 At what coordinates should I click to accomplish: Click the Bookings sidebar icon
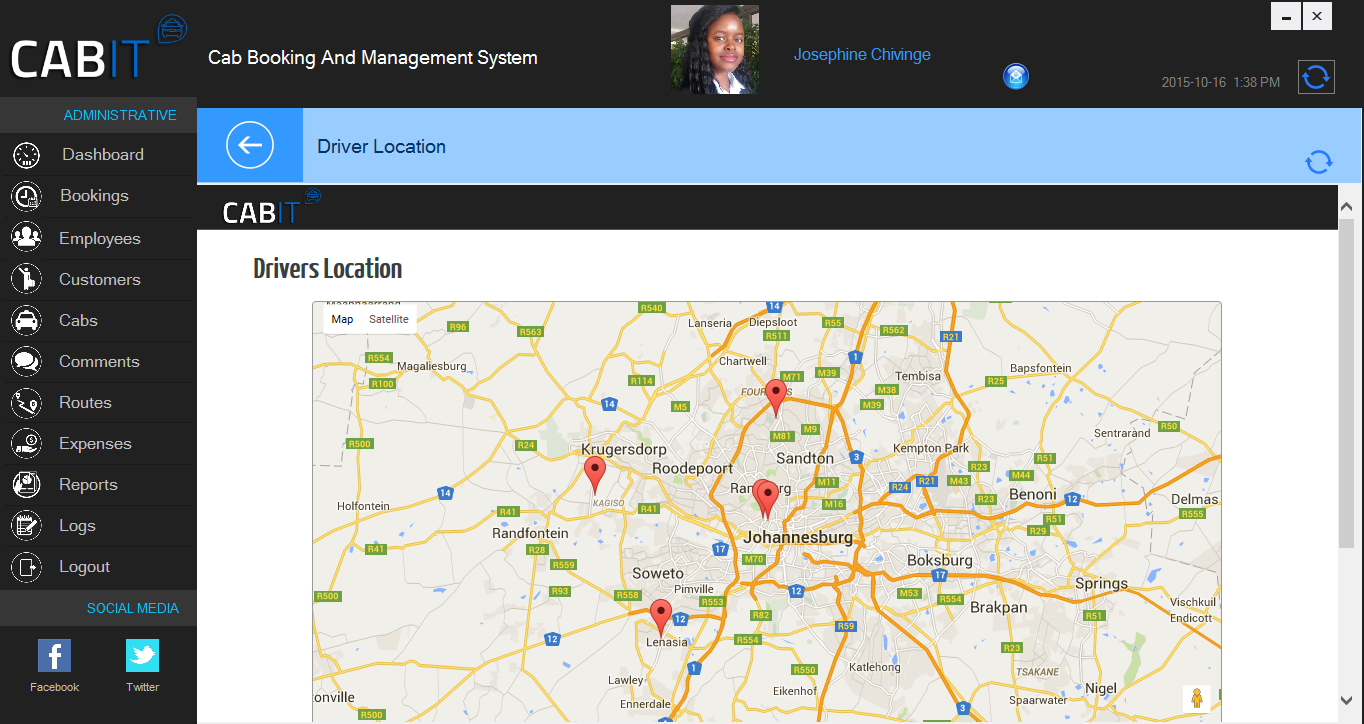pyautogui.click(x=26, y=196)
